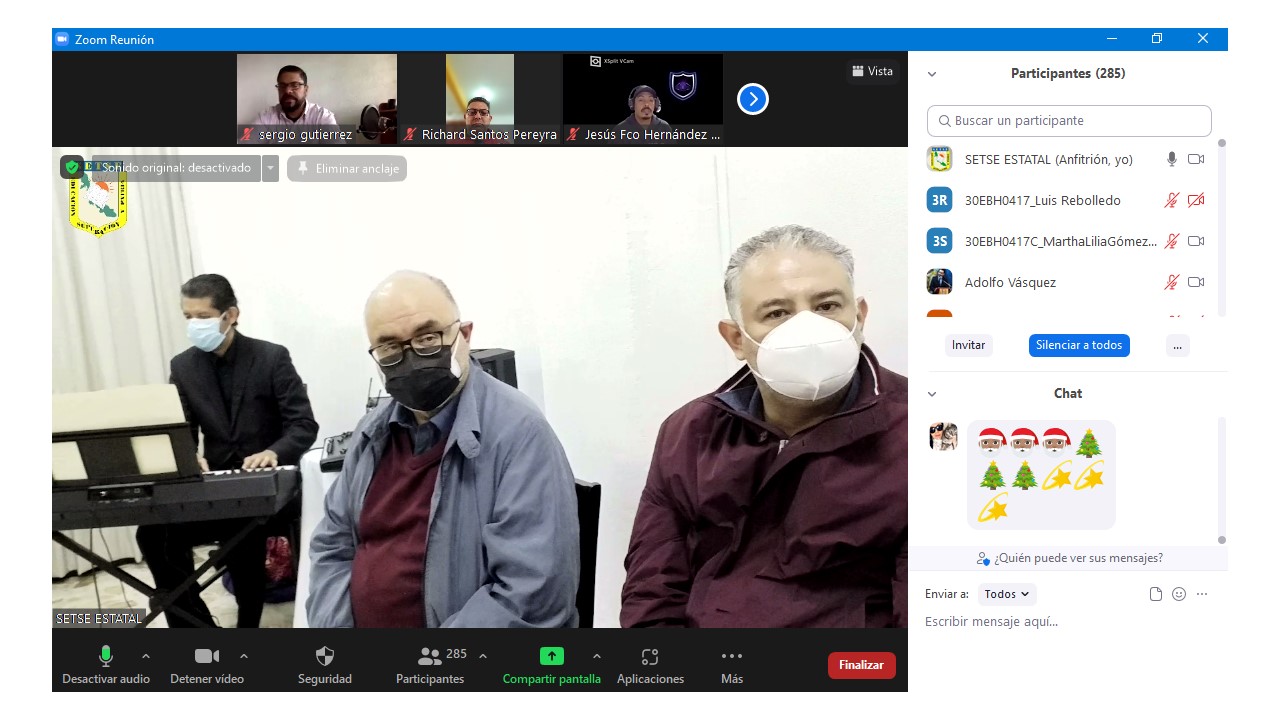
Task: Select sergio gutierrez video thumbnail
Action: click(x=317, y=99)
